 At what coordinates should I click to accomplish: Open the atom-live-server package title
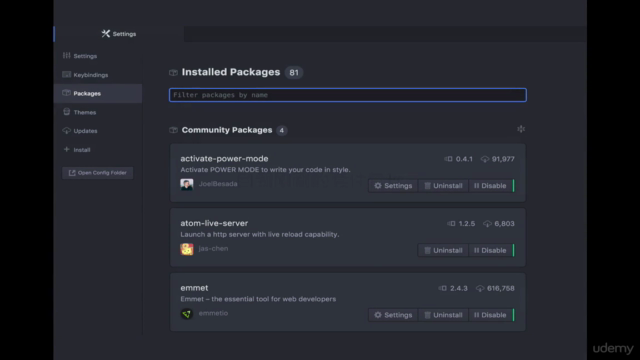[214, 223]
